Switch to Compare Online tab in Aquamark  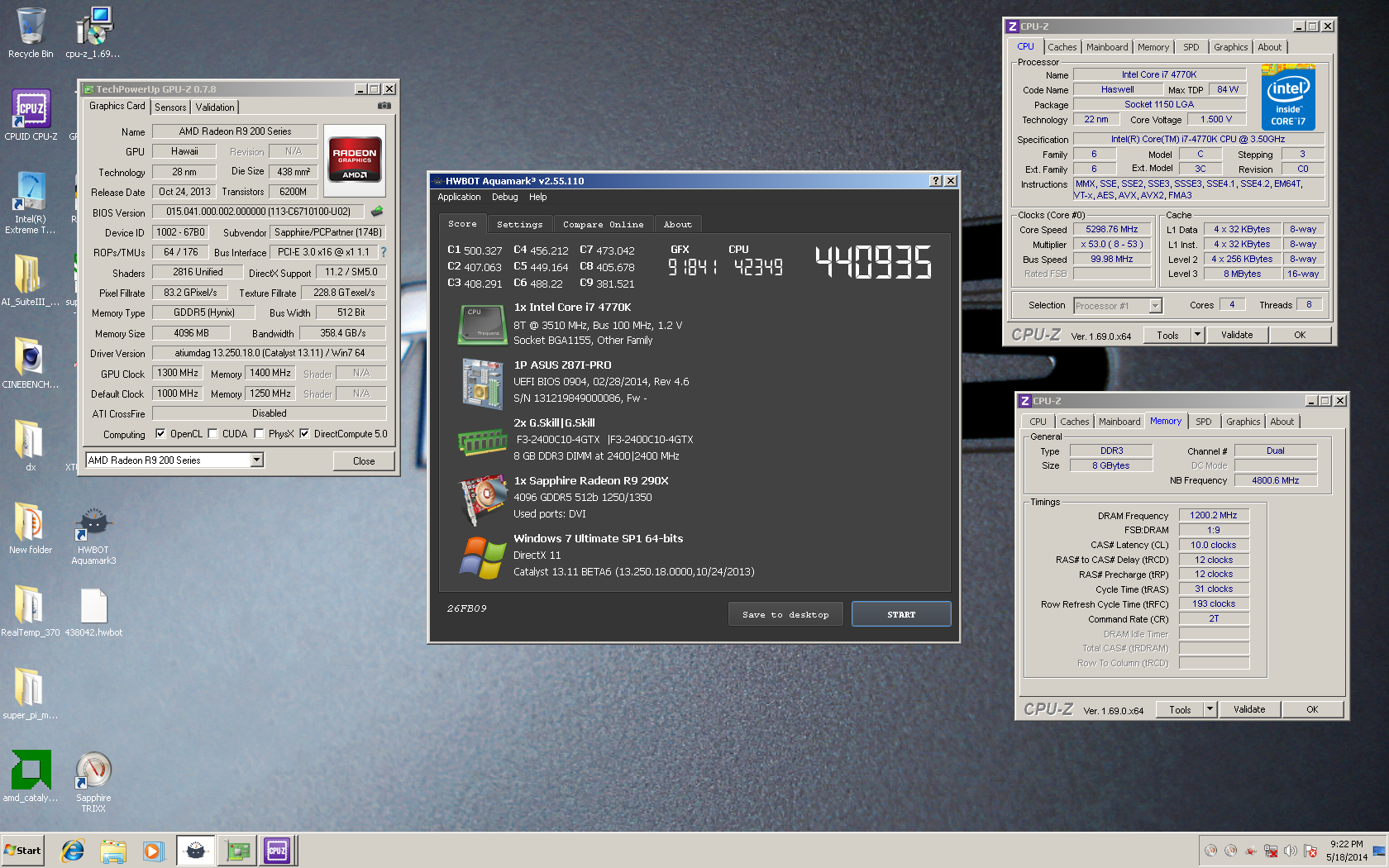tap(603, 224)
